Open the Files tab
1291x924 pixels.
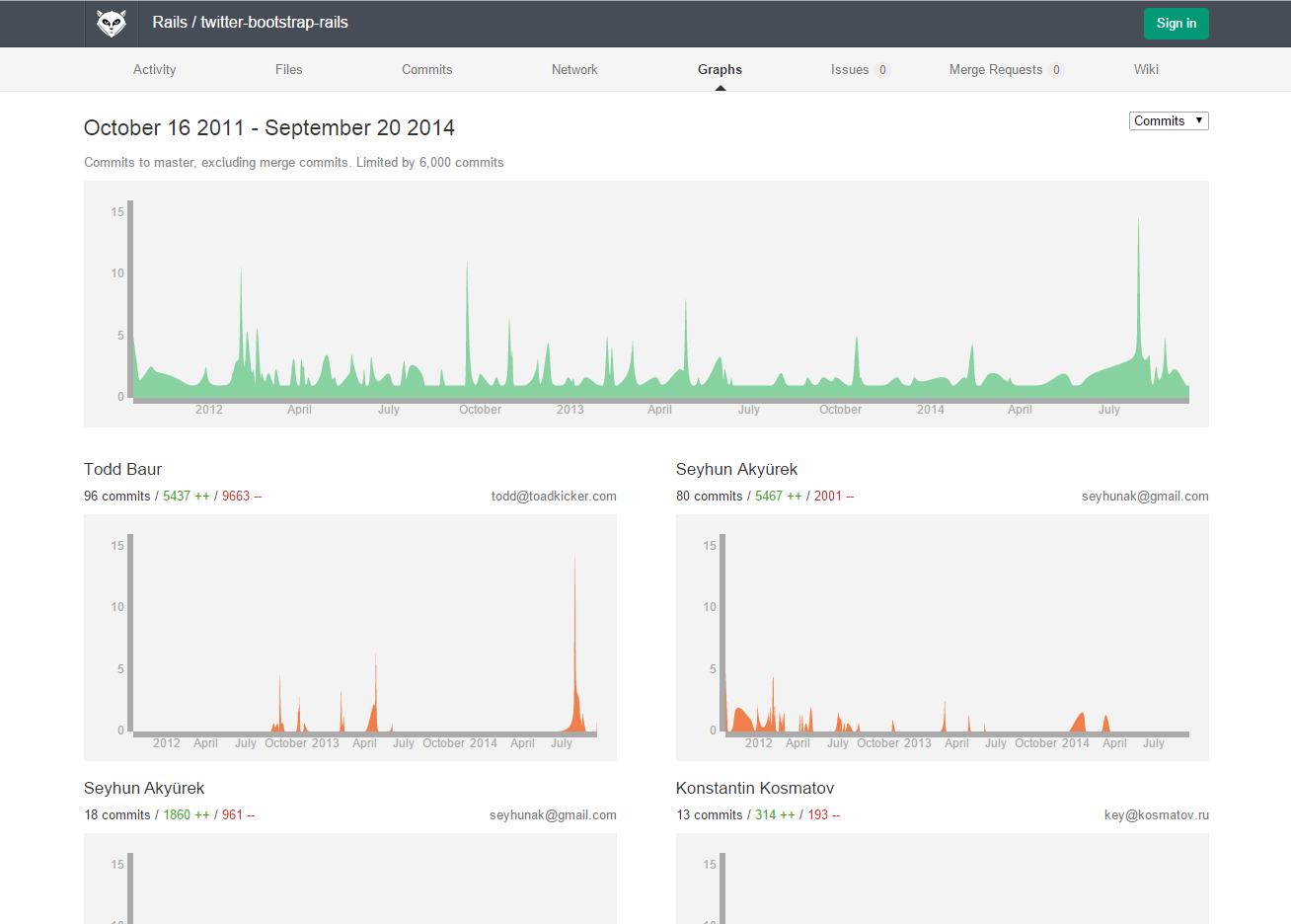288,69
